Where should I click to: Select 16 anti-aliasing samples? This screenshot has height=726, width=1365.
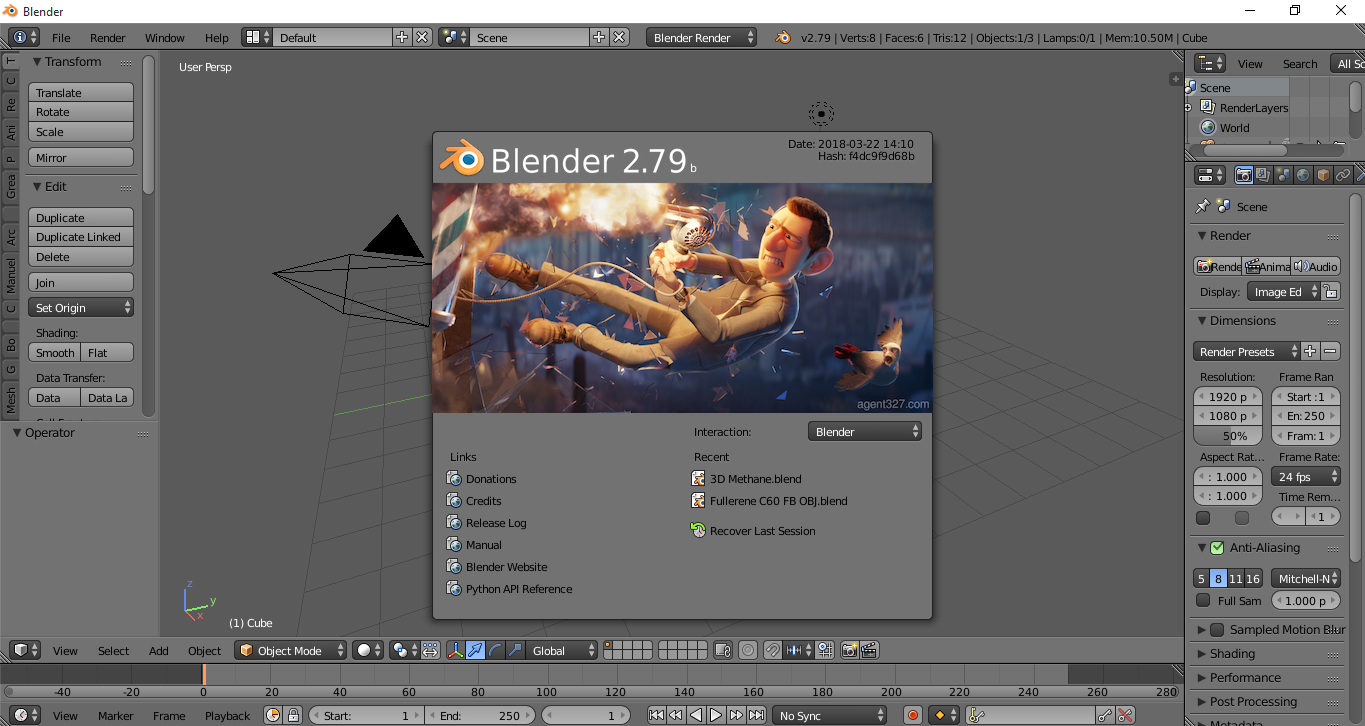pos(1253,579)
